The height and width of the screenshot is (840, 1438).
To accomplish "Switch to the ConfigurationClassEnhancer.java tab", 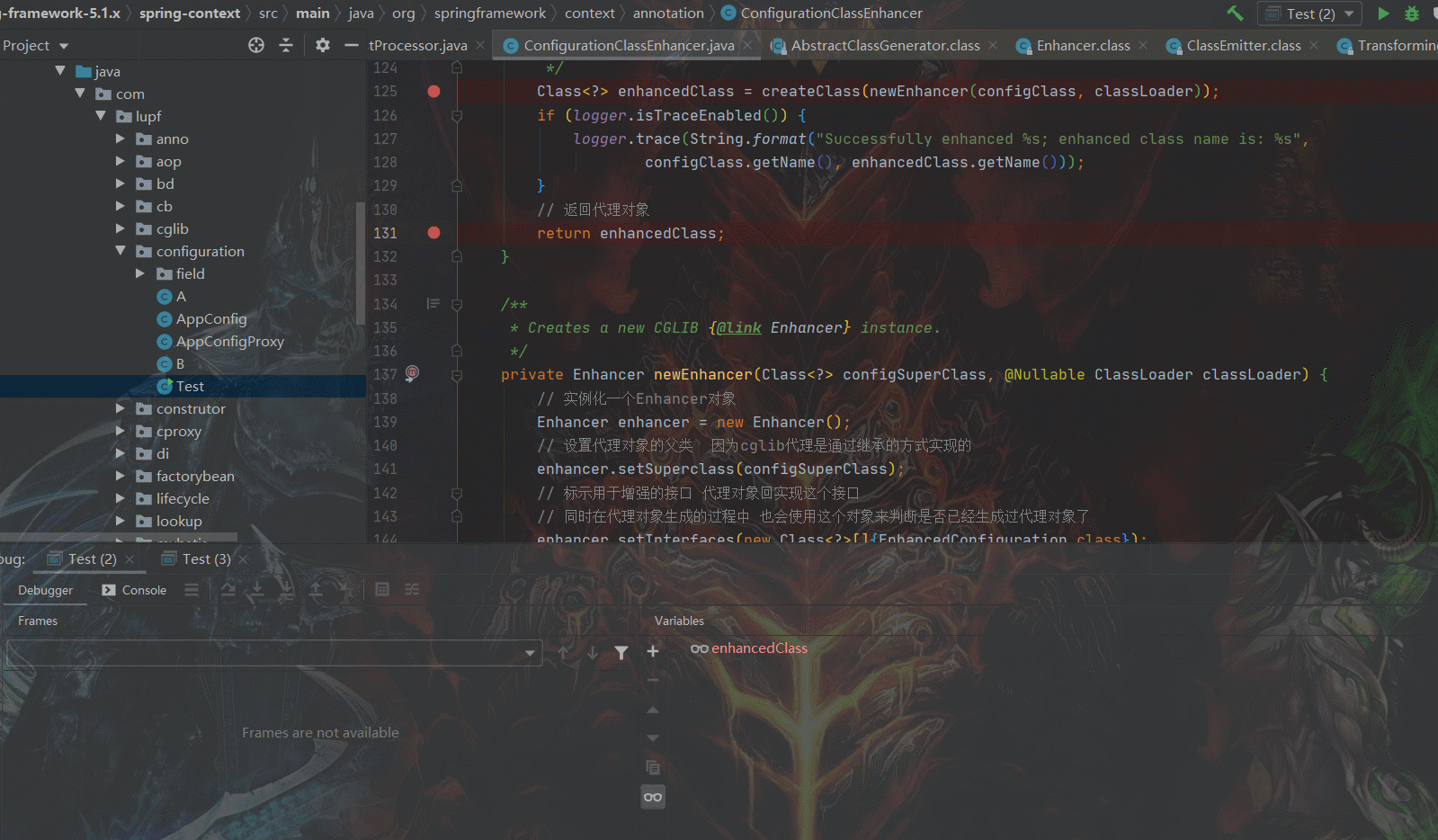I will (629, 45).
